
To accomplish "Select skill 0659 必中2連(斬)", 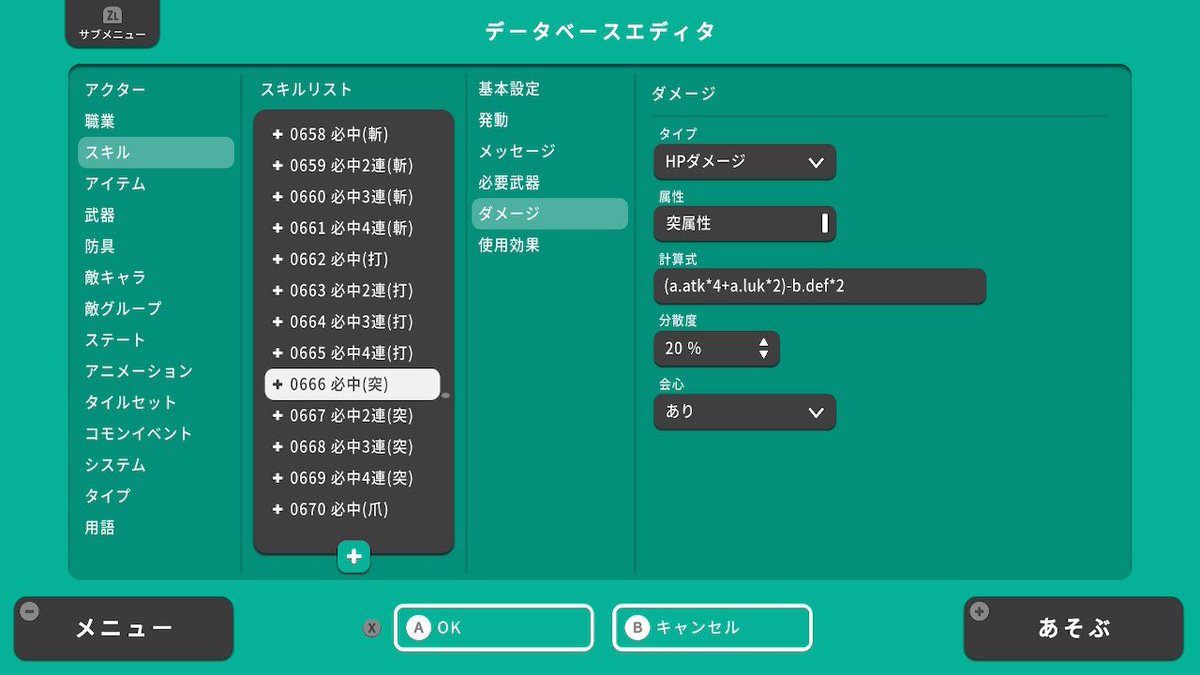I will coord(352,165).
